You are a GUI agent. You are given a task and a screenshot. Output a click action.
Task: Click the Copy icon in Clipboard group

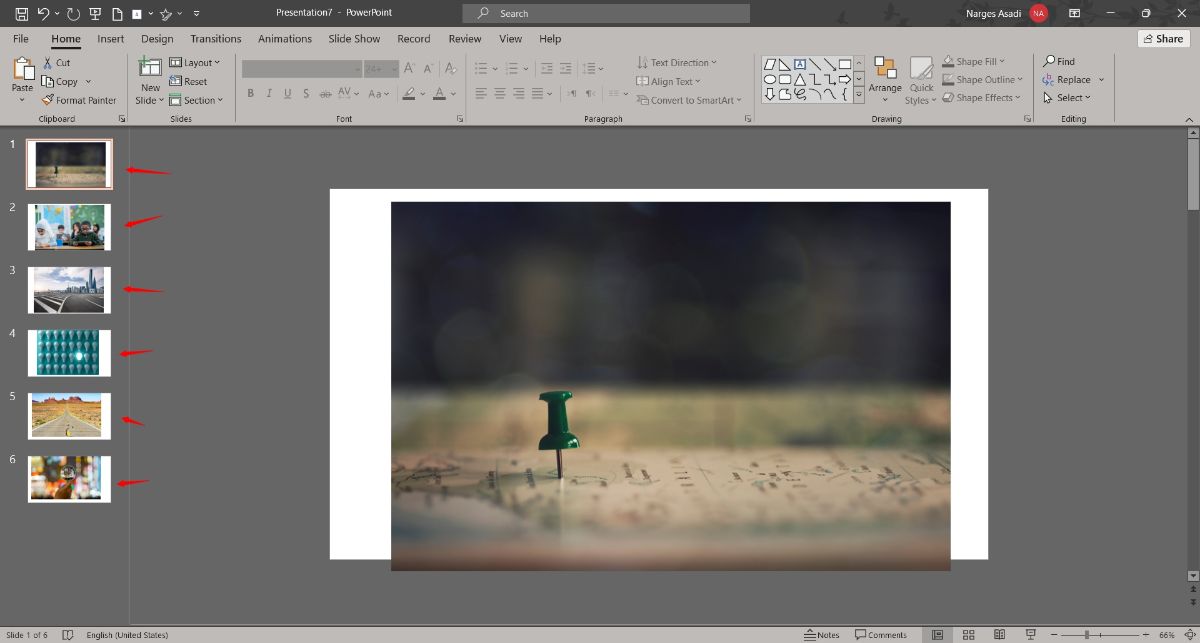(48, 81)
